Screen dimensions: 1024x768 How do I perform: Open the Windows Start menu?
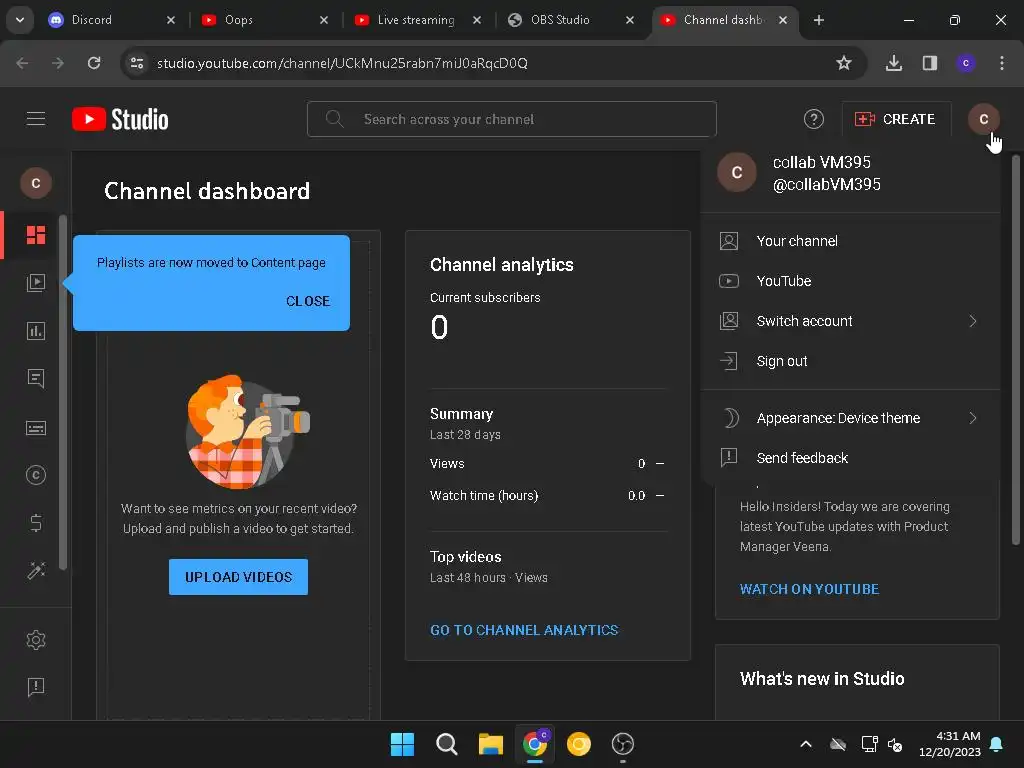pyautogui.click(x=402, y=744)
